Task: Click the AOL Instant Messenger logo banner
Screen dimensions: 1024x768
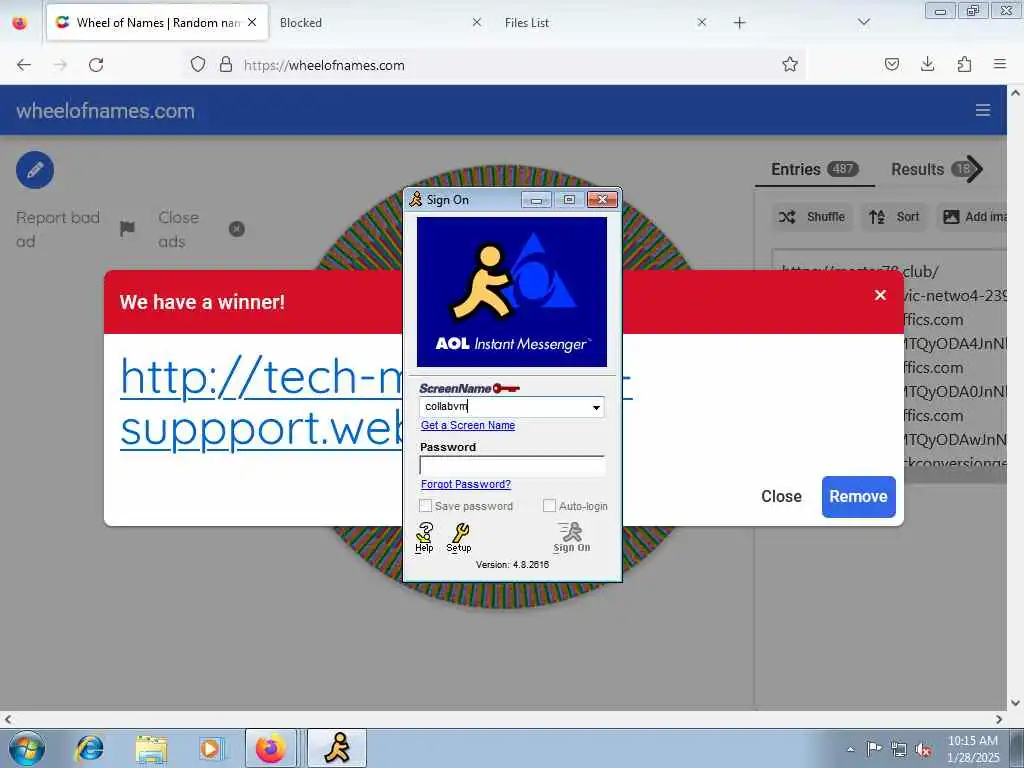Action: tap(512, 292)
